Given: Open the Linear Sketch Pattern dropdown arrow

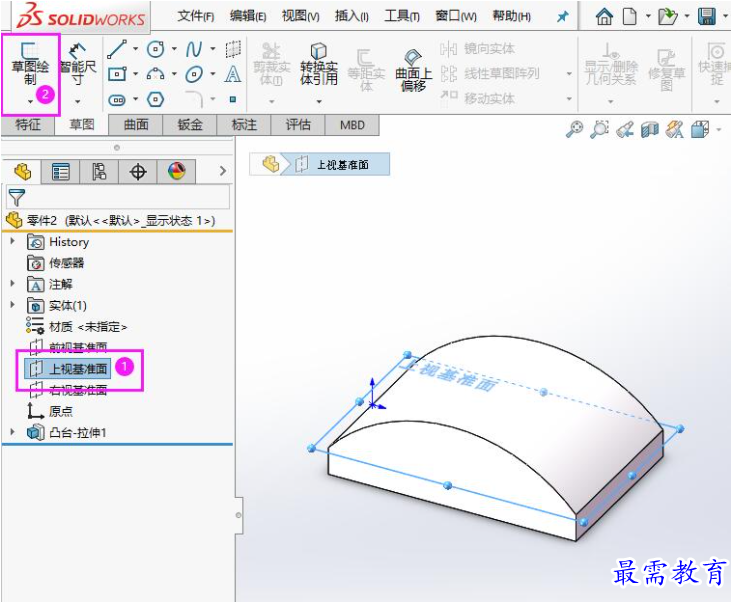Looking at the screenshot, I should pyautogui.click(x=570, y=74).
